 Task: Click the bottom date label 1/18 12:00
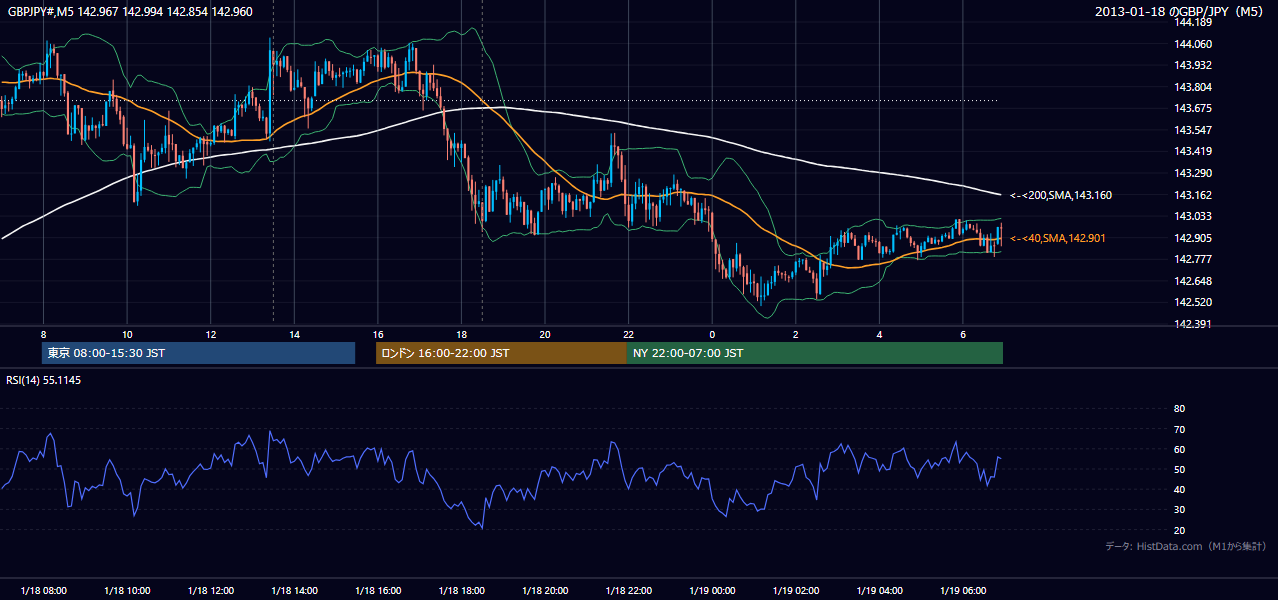[210, 591]
